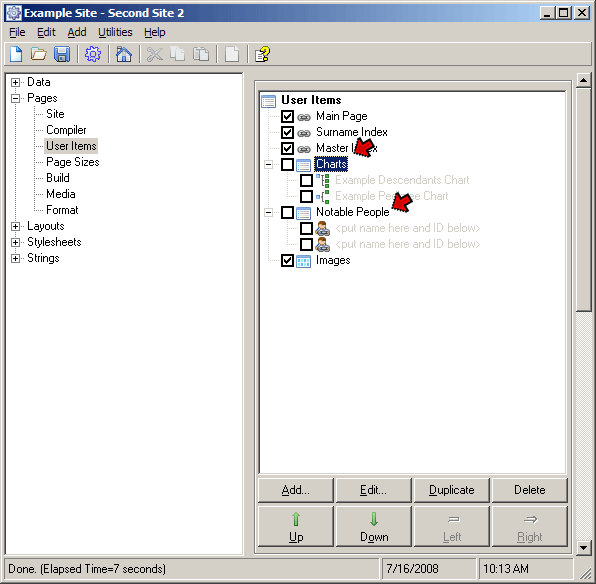Image resolution: width=596 pixels, height=584 pixels.
Task: Click the vertical scrollbar thumb
Action: coord(583,200)
